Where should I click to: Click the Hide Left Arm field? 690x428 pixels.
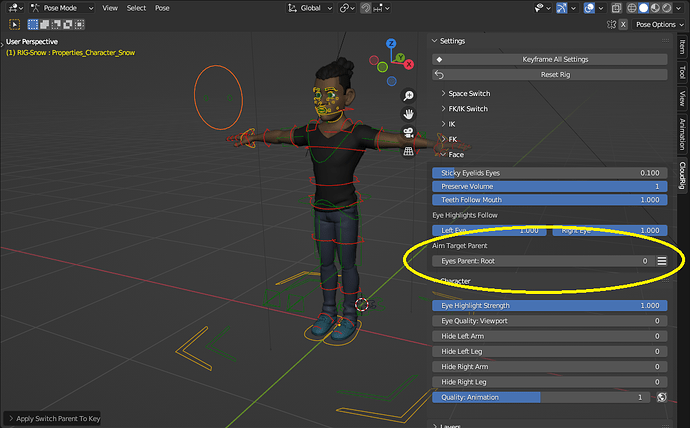[x=550, y=336]
